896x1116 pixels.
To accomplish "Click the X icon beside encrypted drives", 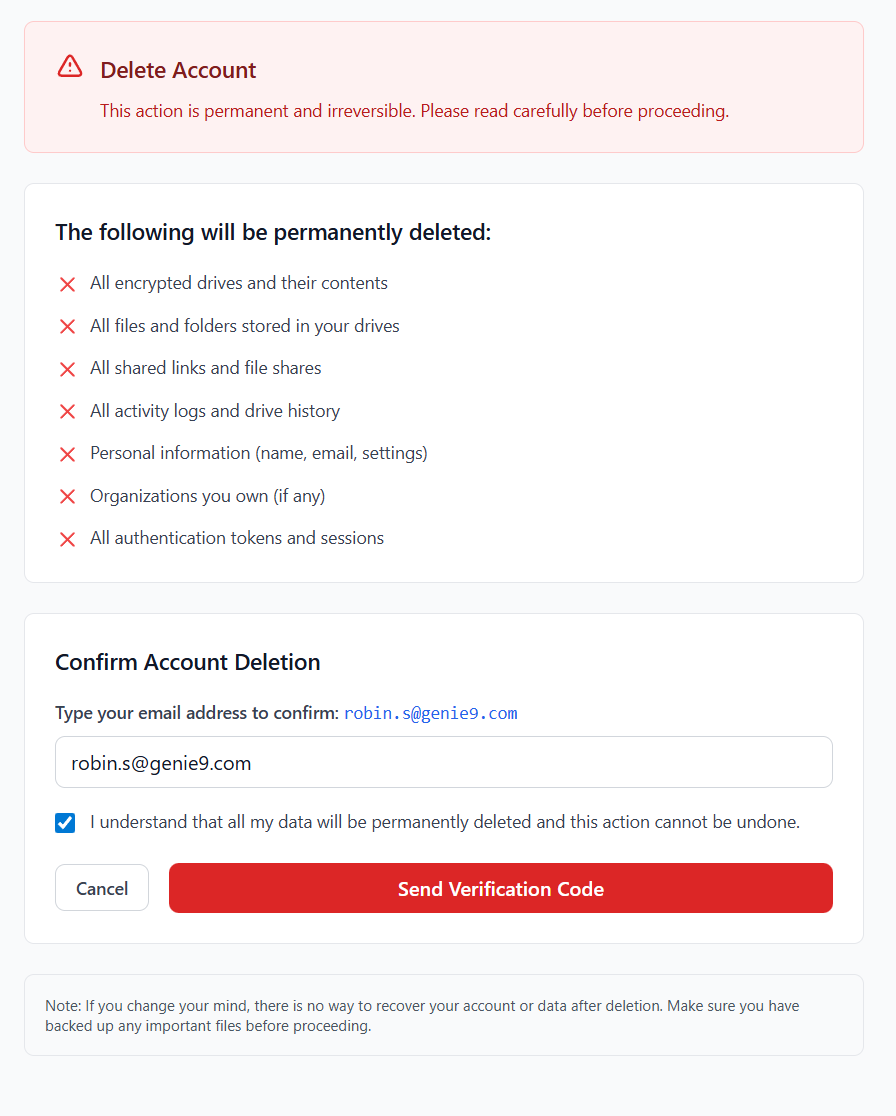I will [68, 284].
